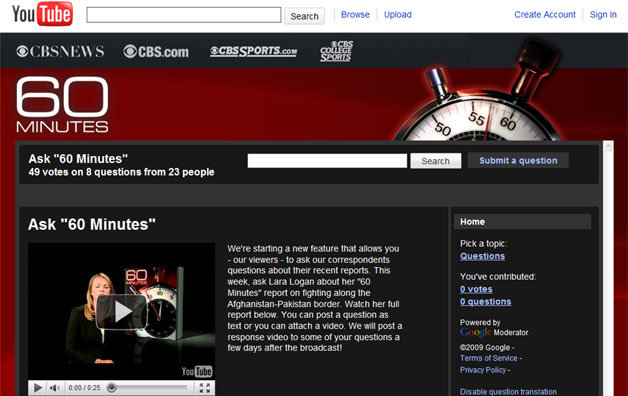Image resolution: width=628 pixels, height=396 pixels.
Task: Toggle fullscreen on the video player
Action: tap(205, 388)
